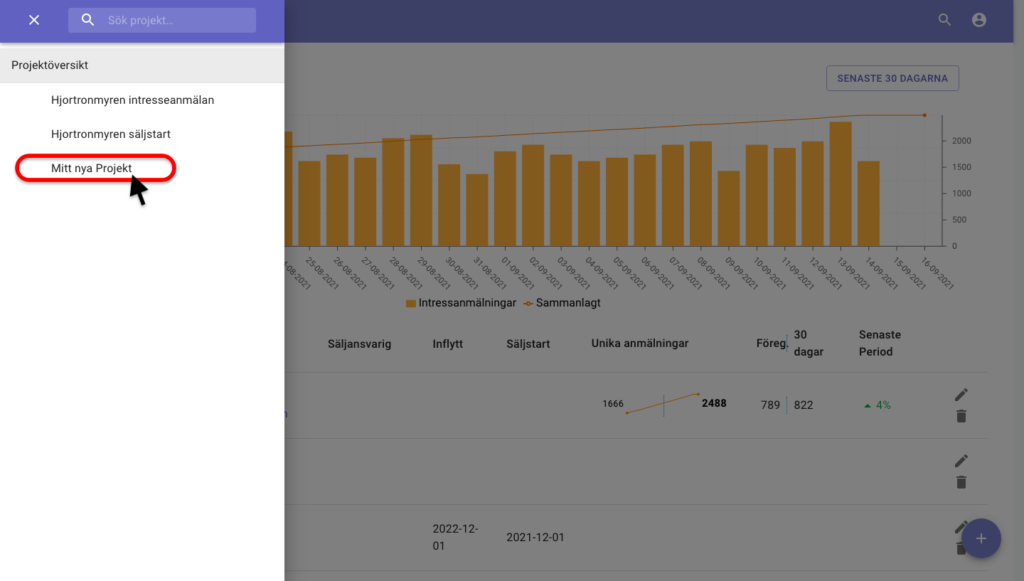
Task: Edit the first project row pencil icon
Action: click(x=961, y=394)
